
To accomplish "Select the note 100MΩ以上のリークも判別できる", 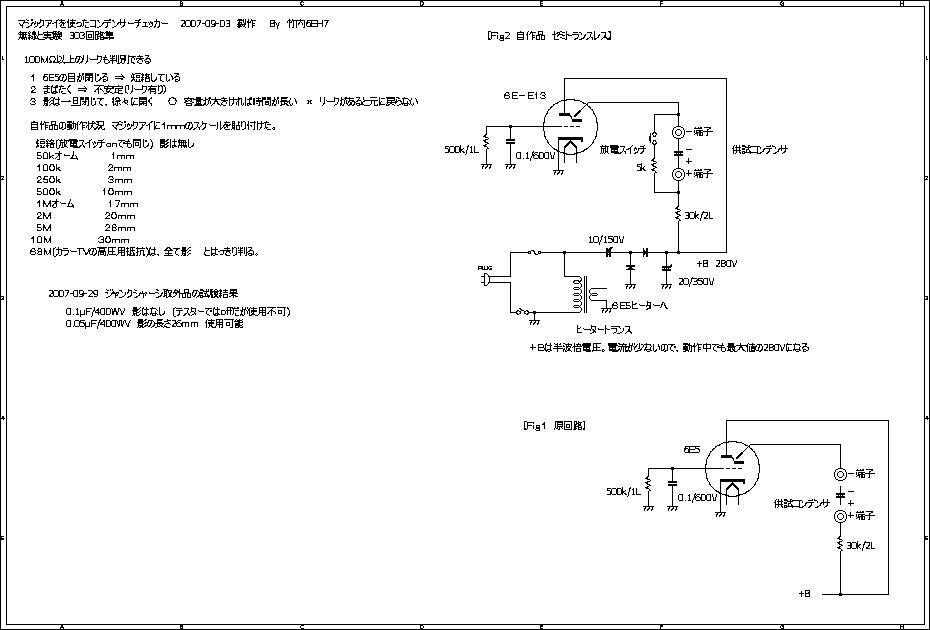I will click(88, 60).
